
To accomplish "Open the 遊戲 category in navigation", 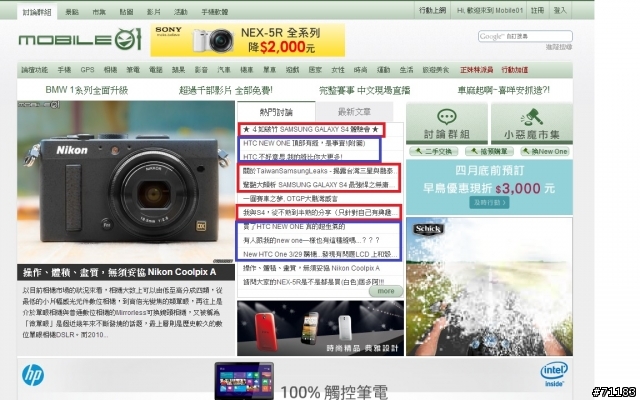I will click(292, 70).
